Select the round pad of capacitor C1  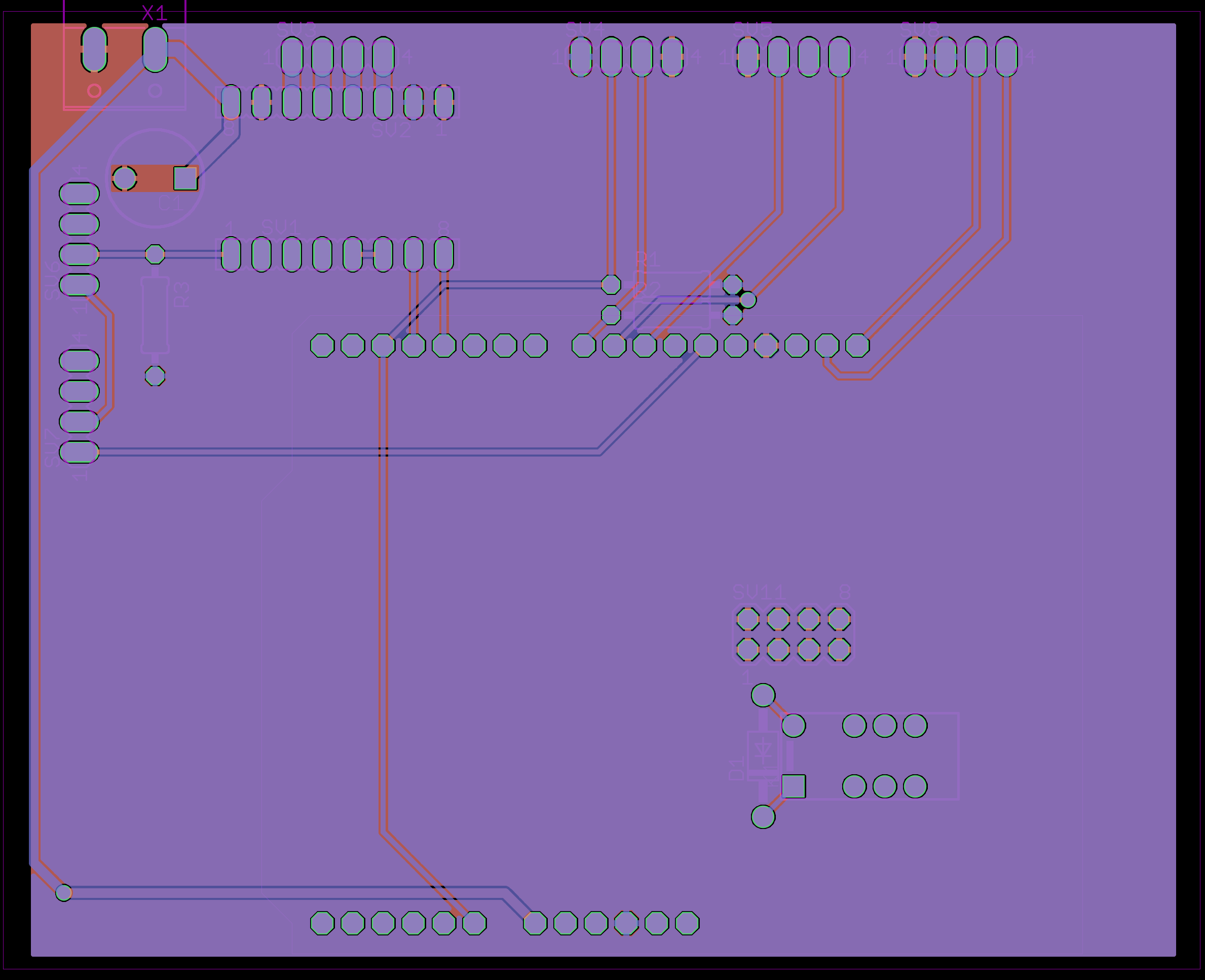click(x=124, y=178)
